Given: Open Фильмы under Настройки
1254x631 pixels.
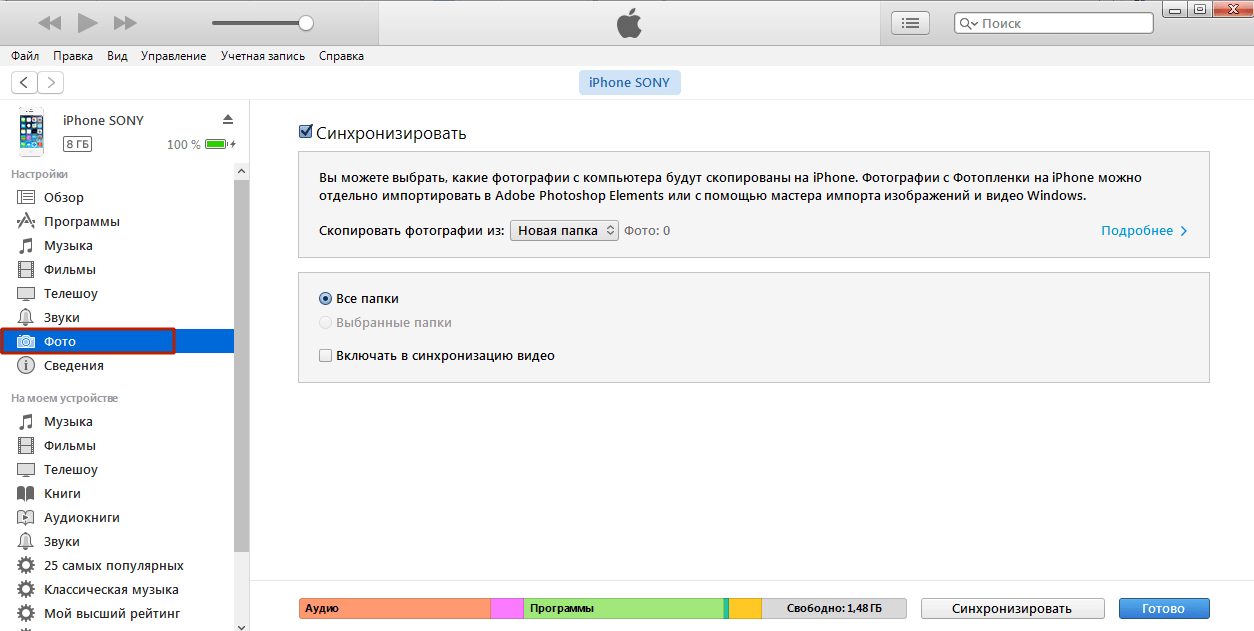Looking at the screenshot, I should (117, 269).
